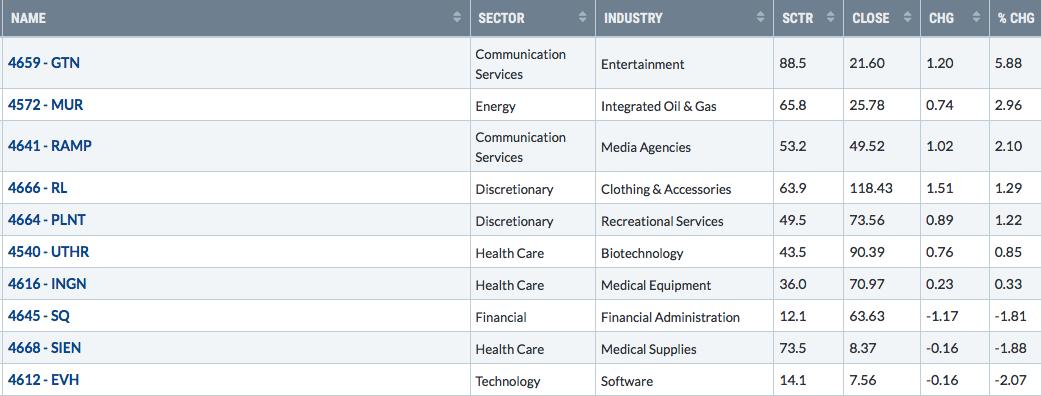
Task: Click the SCTR sort arrows icon
Action: click(x=830, y=18)
